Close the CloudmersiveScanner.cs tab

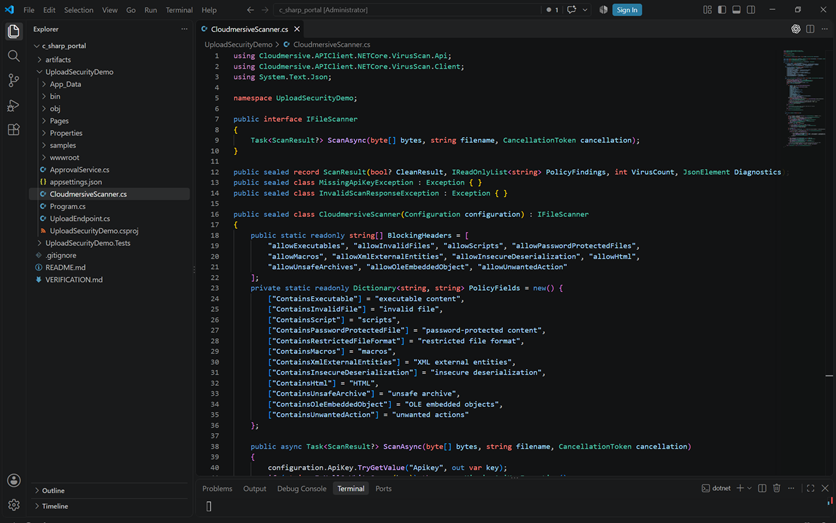click(x=297, y=29)
